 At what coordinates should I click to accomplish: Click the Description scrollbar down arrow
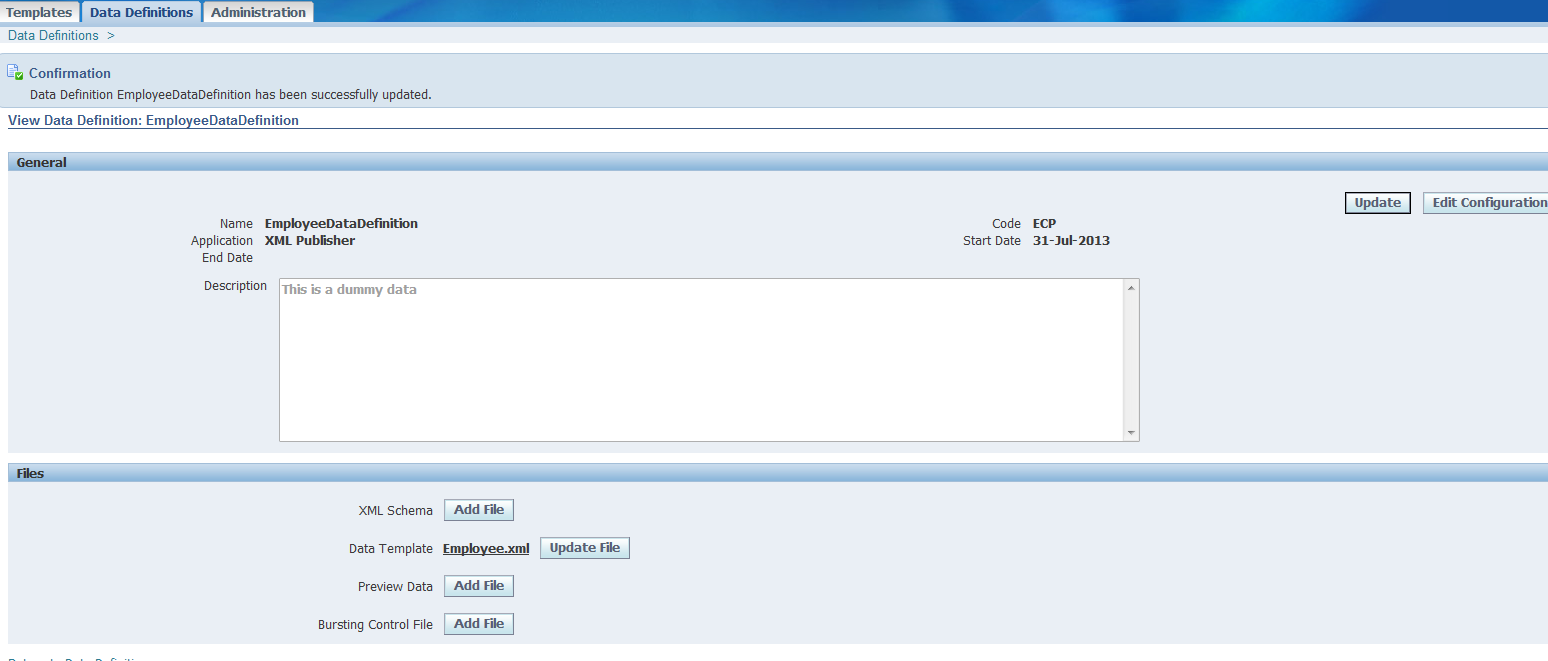[x=1131, y=433]
